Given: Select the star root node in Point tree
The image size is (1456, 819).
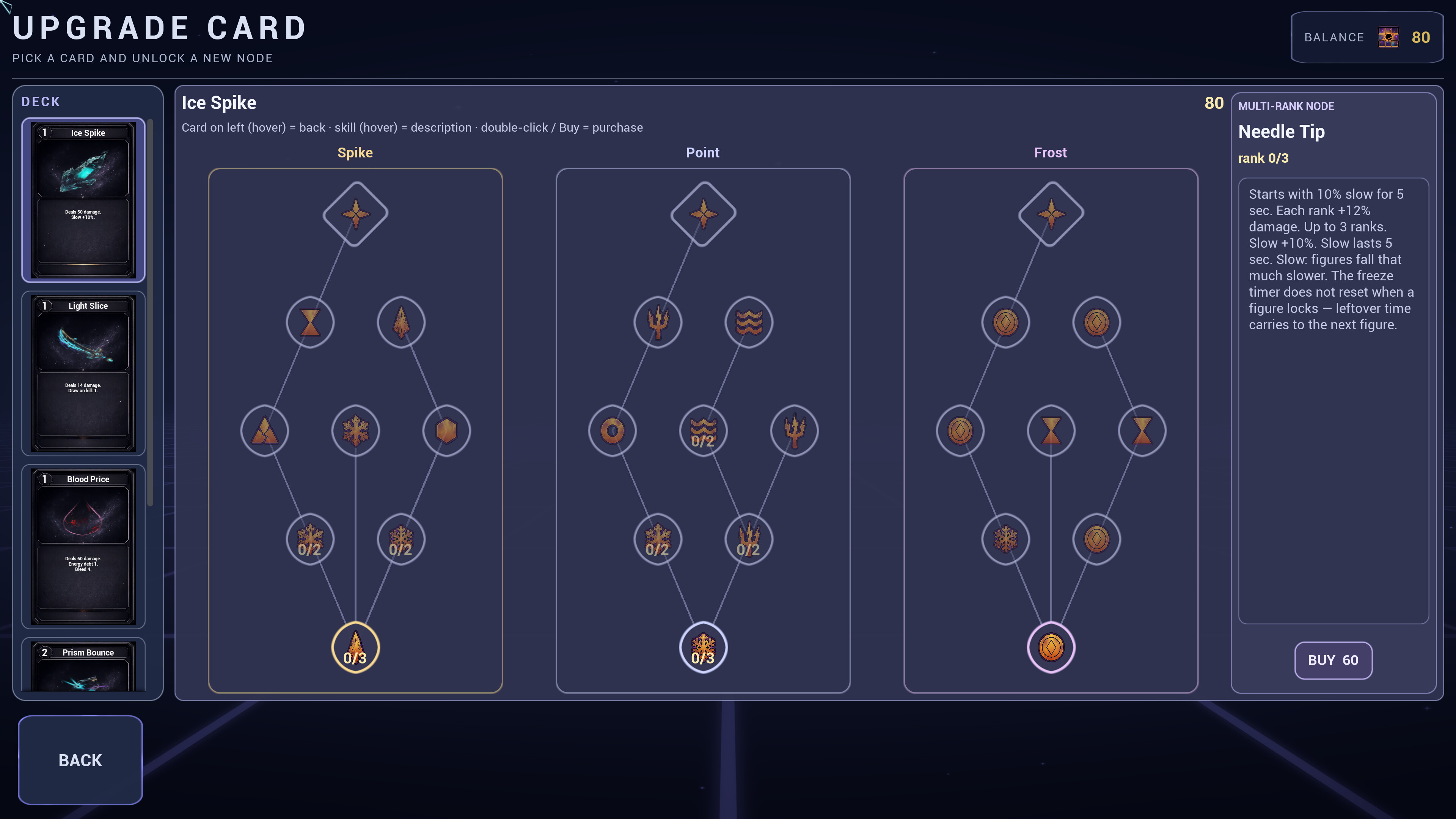Looking at the screenshot, I should coord(703,214).
